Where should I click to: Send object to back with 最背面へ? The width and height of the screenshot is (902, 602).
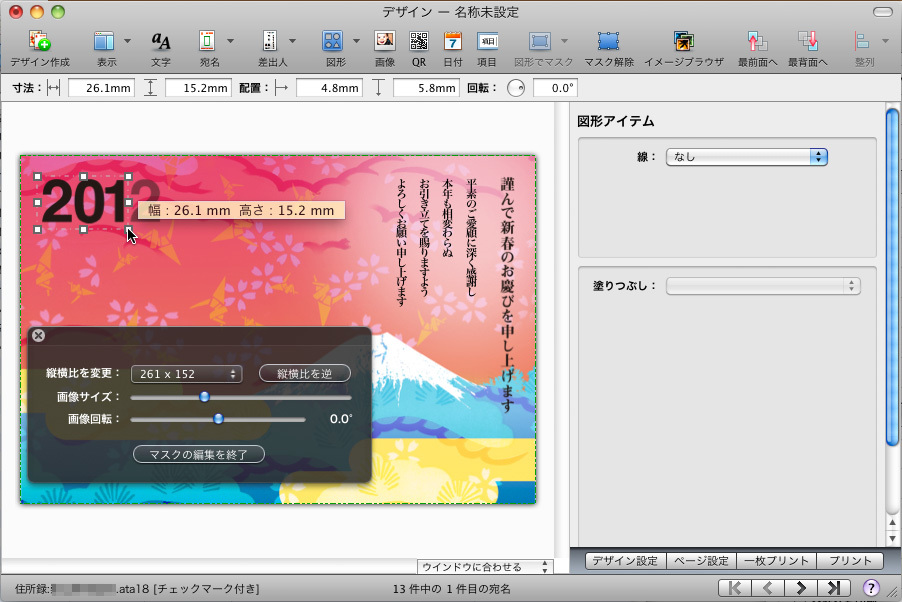[x=807, y=42]
